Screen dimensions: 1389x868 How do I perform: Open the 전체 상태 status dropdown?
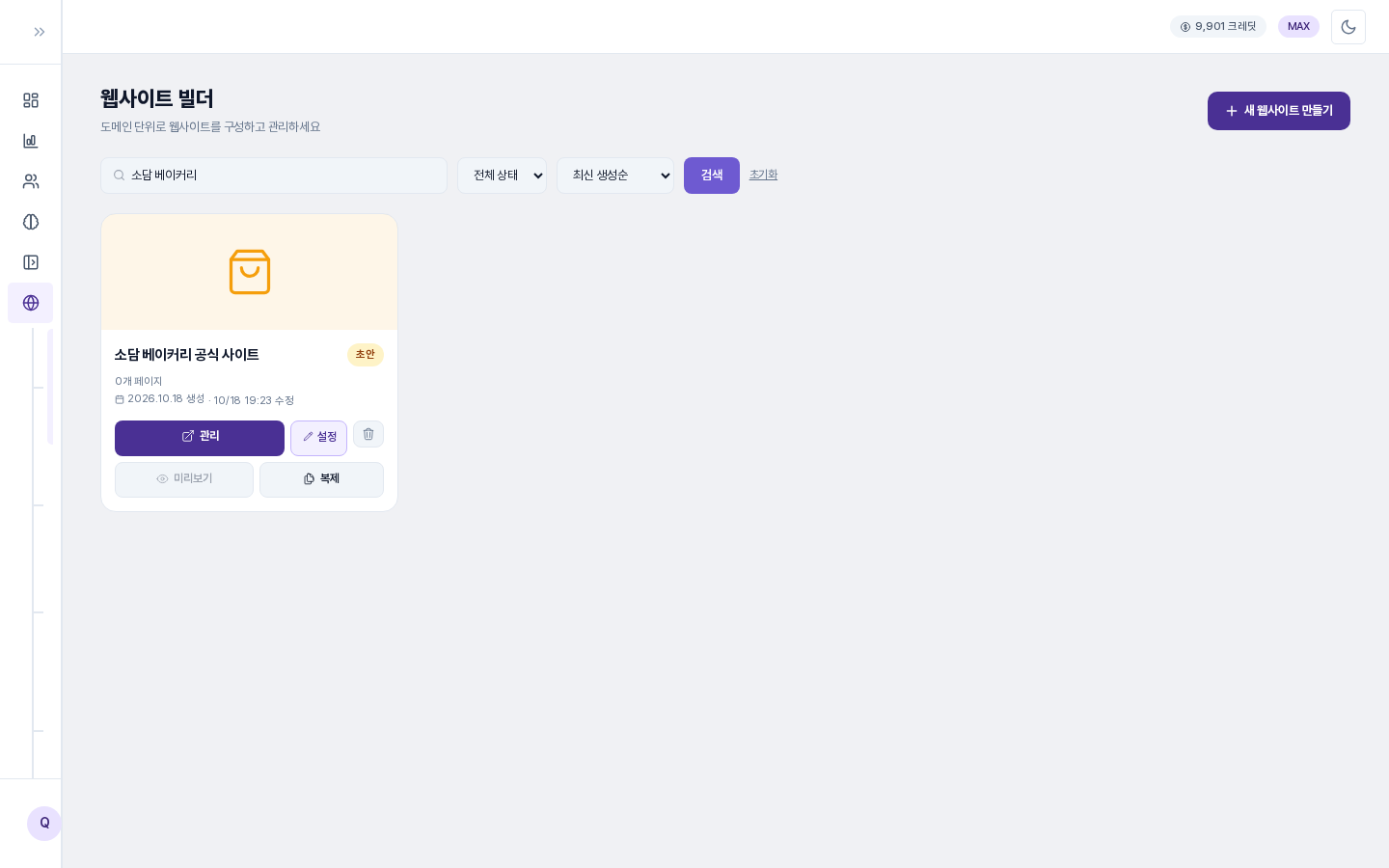[x=502, y=176]
